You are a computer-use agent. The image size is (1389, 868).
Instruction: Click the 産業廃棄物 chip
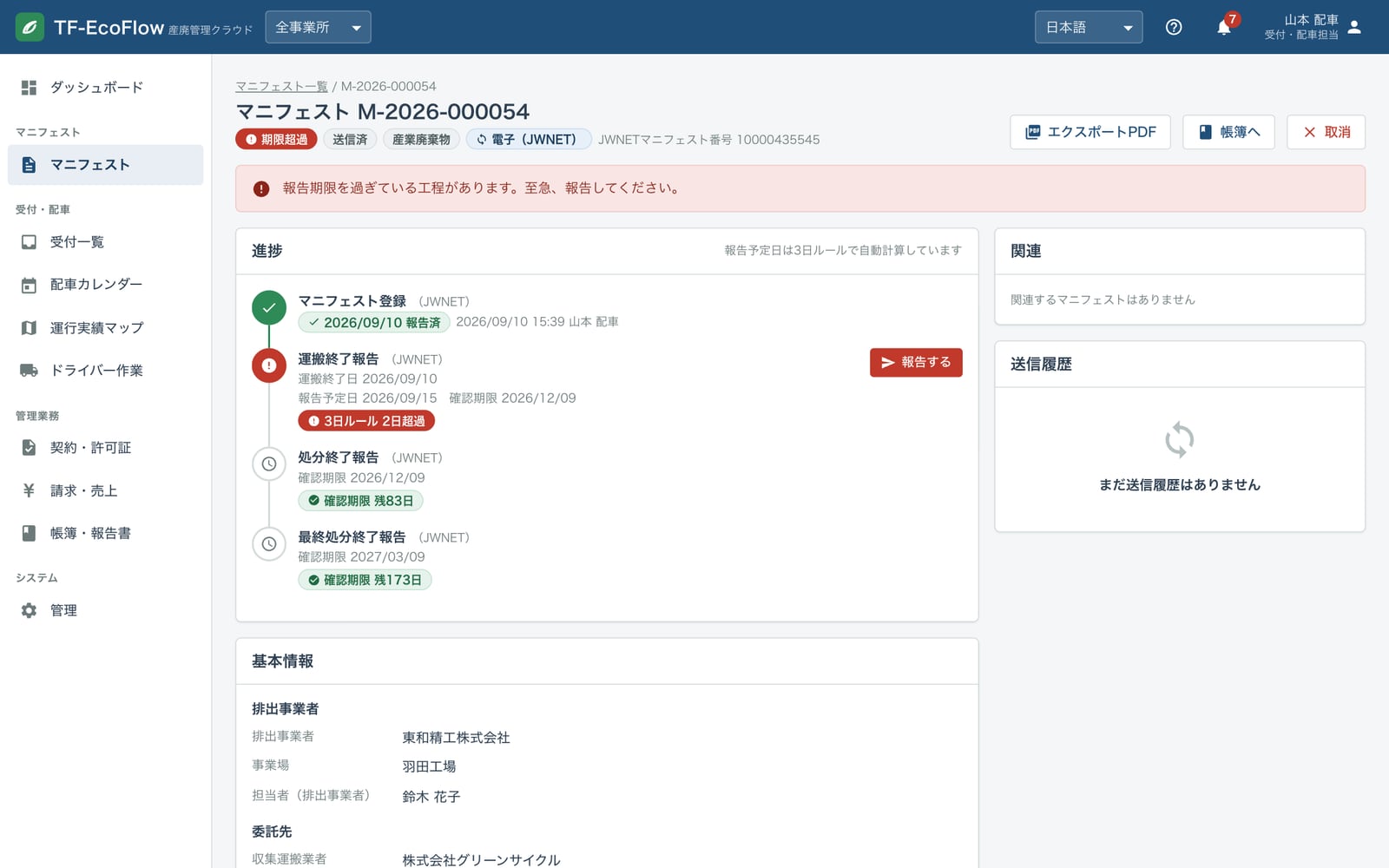point(421,140)
